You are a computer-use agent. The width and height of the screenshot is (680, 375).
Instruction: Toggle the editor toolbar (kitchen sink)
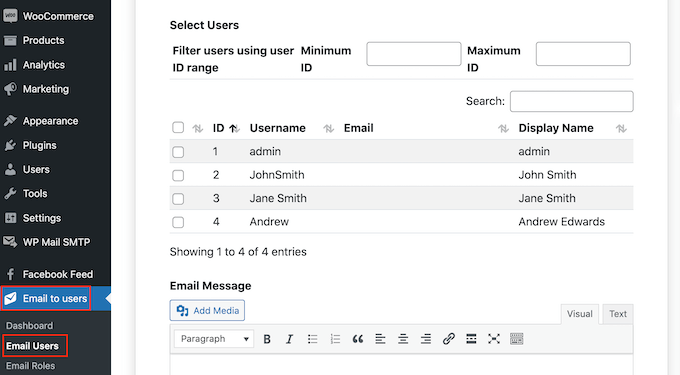pos(517,339)
